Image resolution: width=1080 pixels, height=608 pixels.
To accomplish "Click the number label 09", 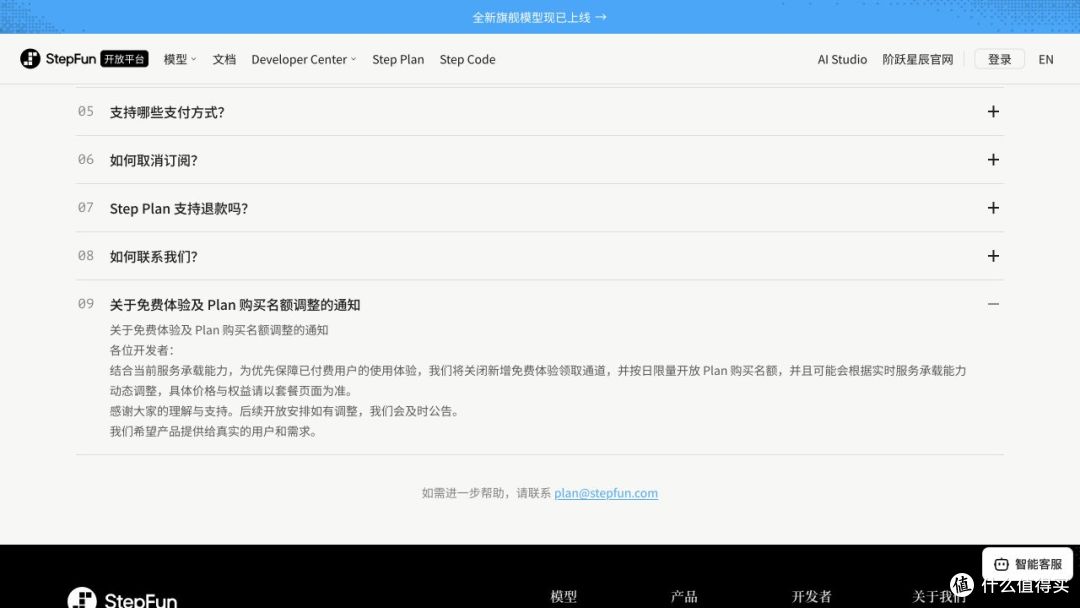I will [x=85, y=304].
